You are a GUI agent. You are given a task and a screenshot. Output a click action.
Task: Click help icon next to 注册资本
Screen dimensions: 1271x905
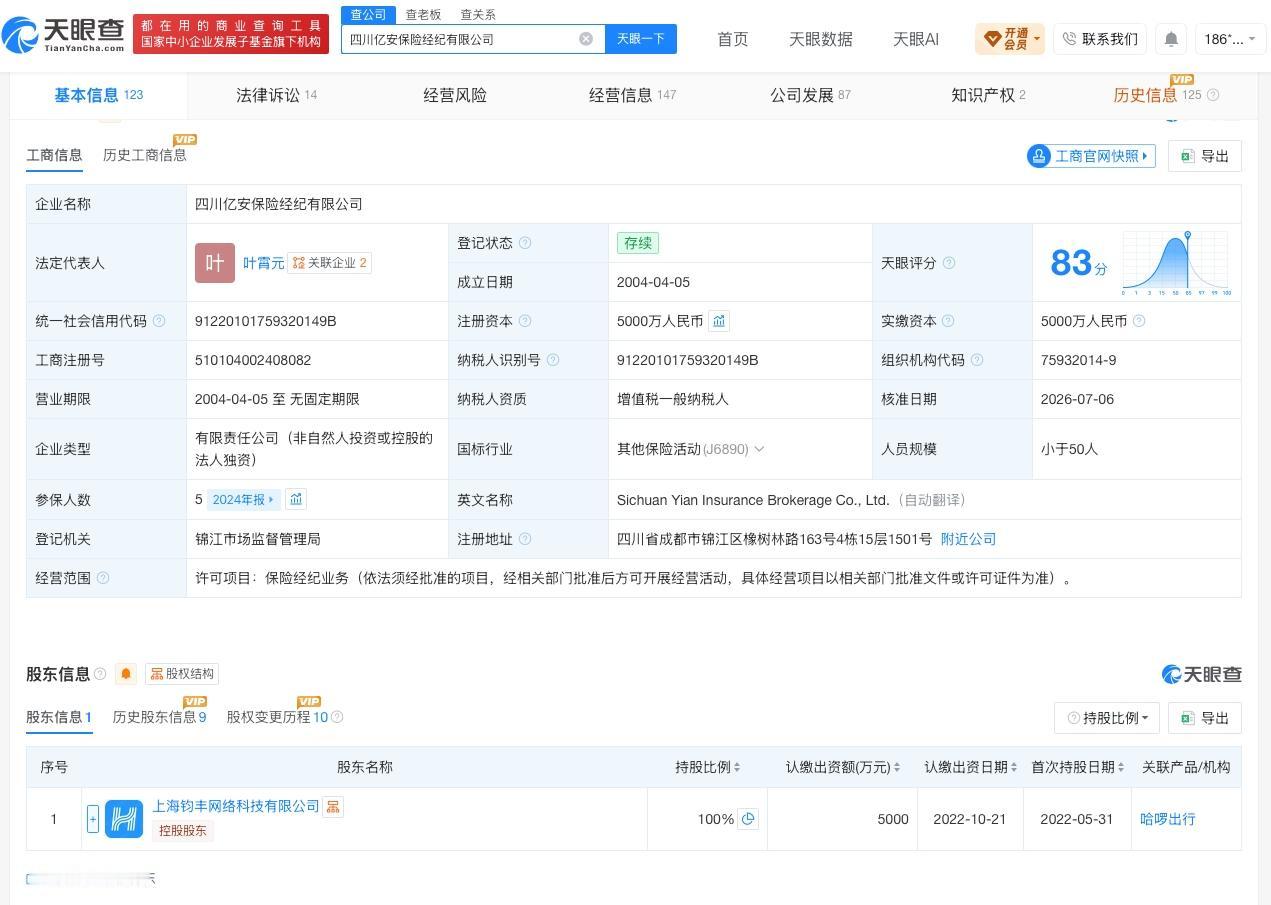525,321
